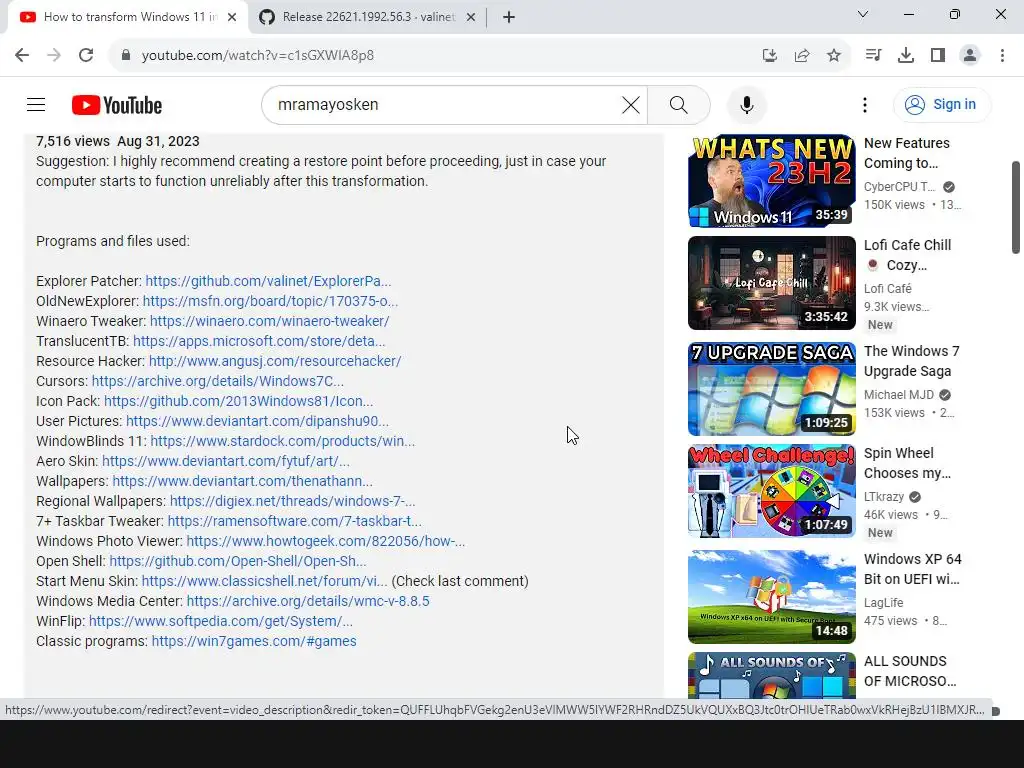Open the User Pictures deviantart link
Screen dimensions: 1024x768
coord(257,421)
